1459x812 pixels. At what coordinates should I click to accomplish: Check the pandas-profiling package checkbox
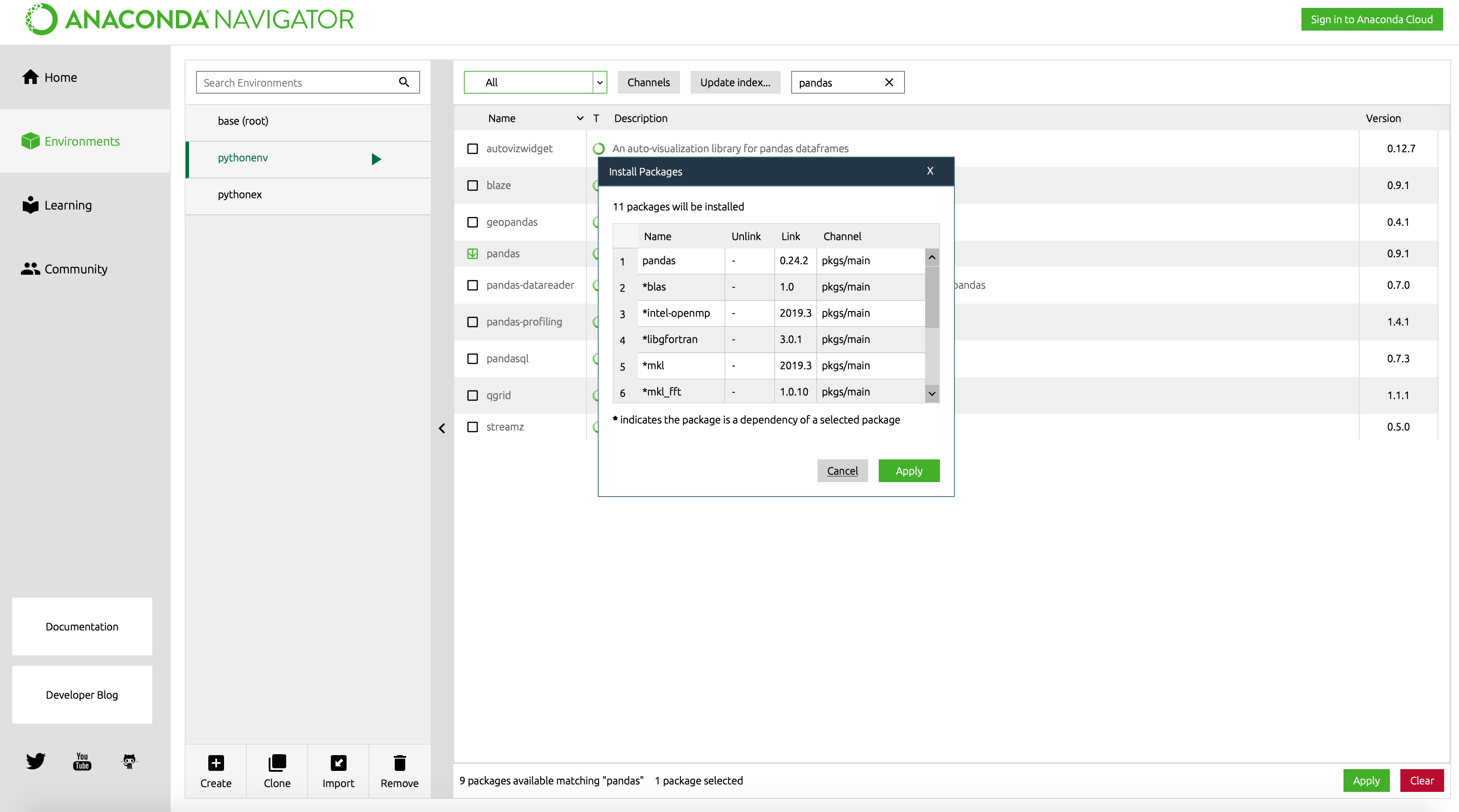pos(472,322)
